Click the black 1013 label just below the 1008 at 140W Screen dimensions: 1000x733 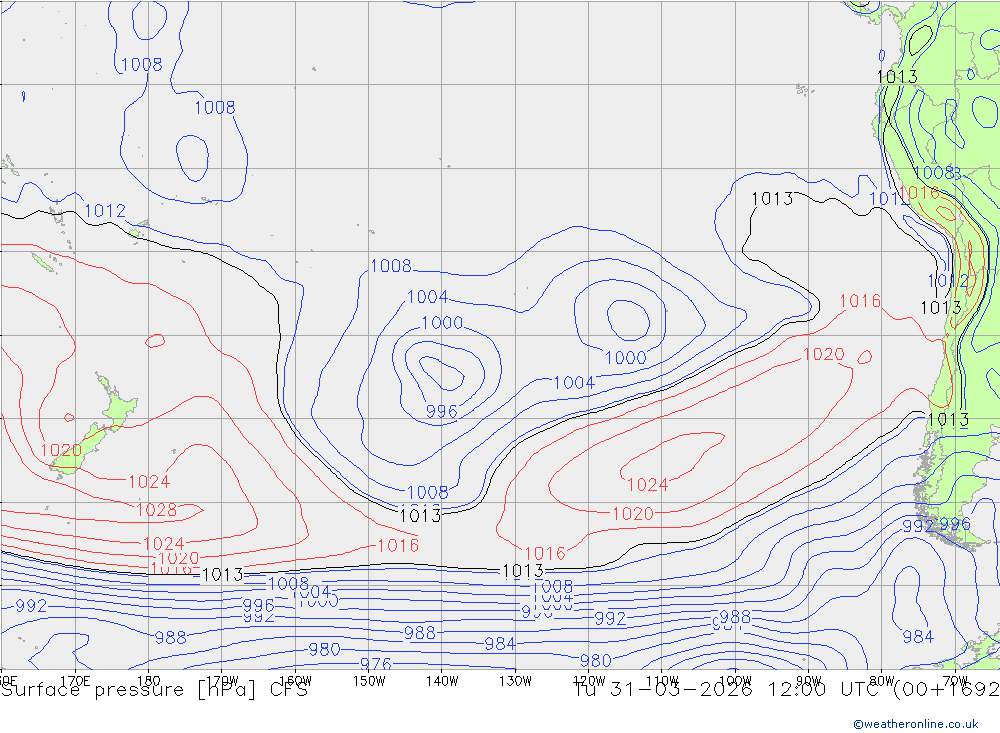tap(420, 515)
